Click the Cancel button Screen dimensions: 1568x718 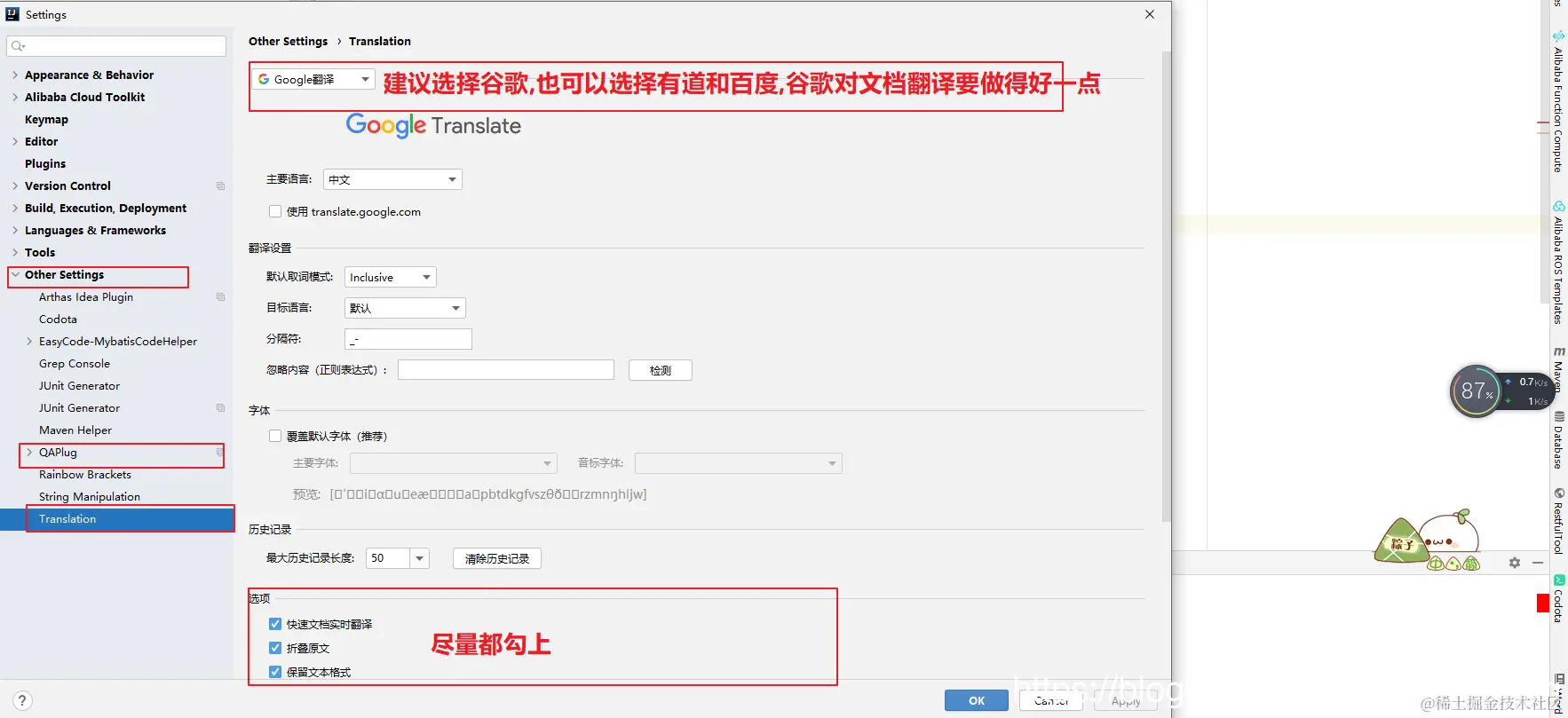(x=1051, y=700)
